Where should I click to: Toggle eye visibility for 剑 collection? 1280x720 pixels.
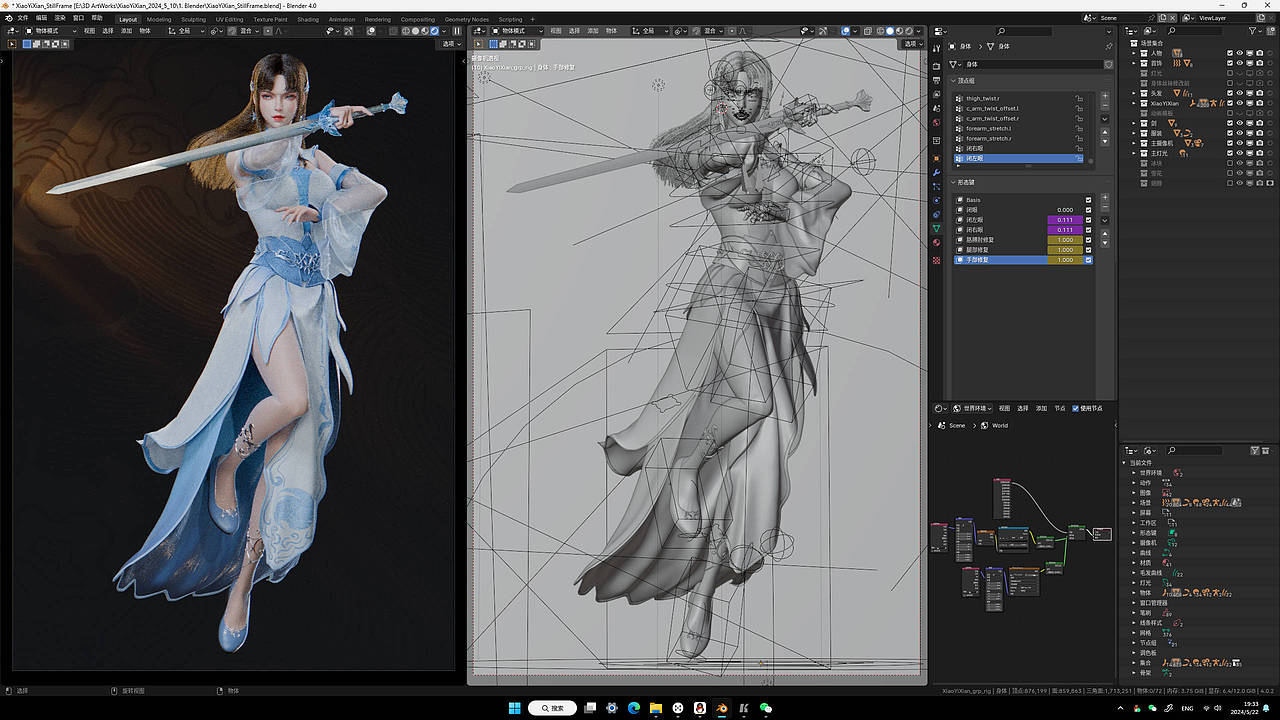1239,123
